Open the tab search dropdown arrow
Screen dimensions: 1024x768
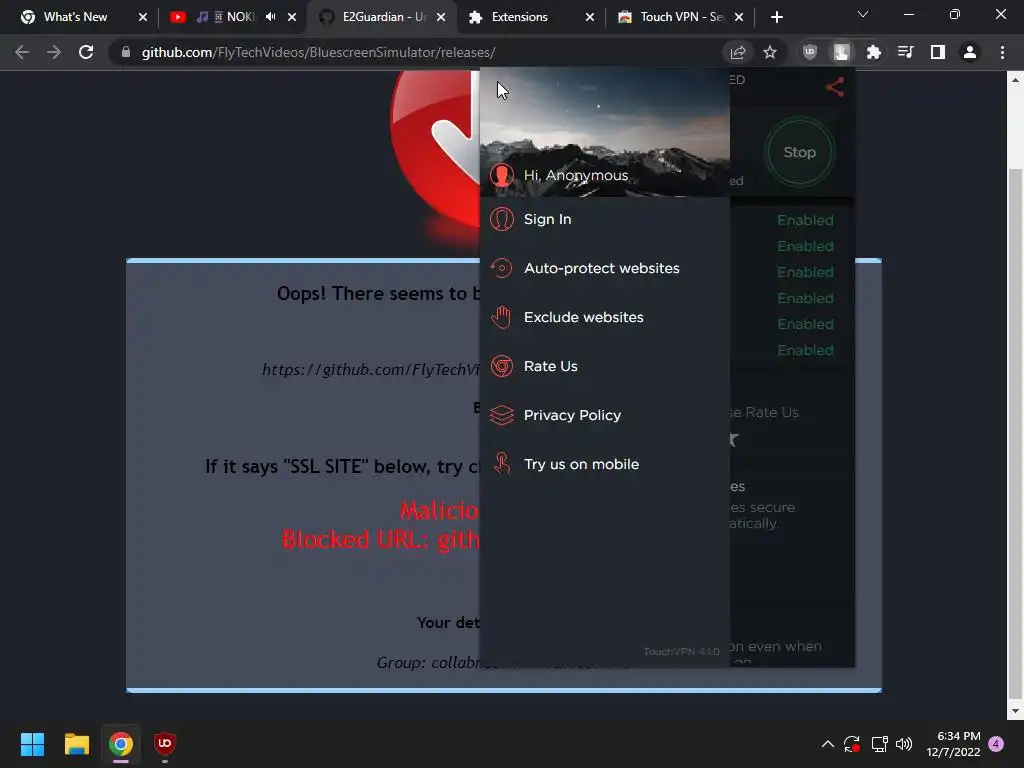(863, 14)
